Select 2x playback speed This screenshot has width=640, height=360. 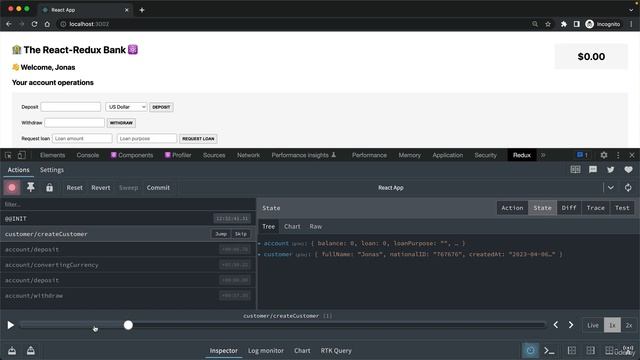point(629,325)
